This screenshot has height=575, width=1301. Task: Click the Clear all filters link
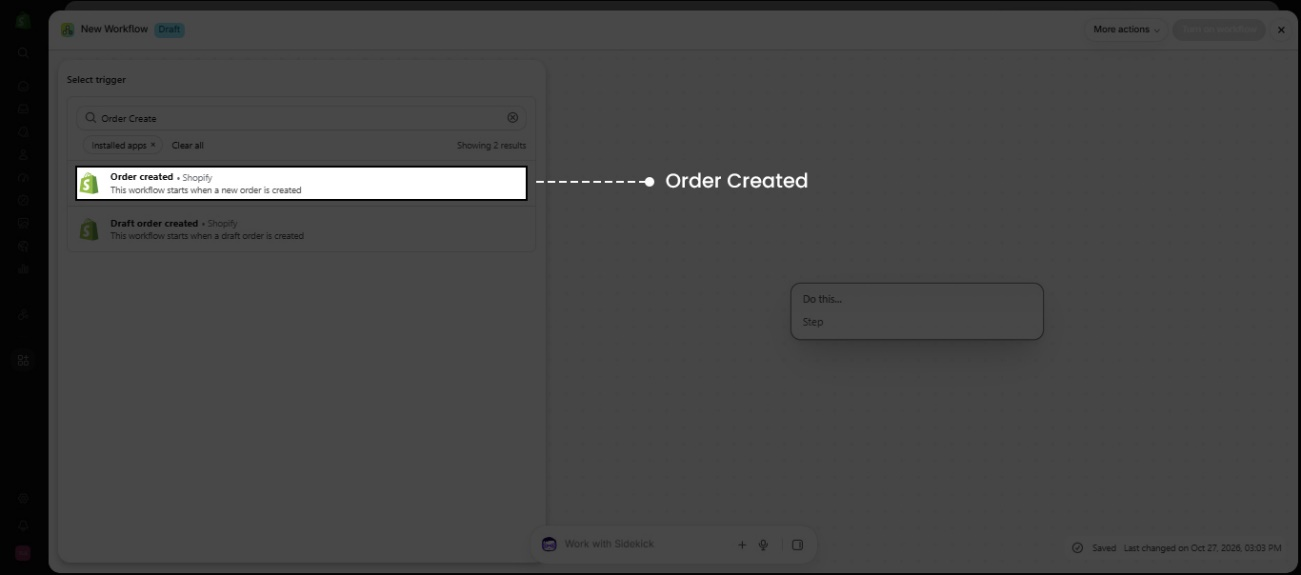pyautogui.click(x=187, y=145)
